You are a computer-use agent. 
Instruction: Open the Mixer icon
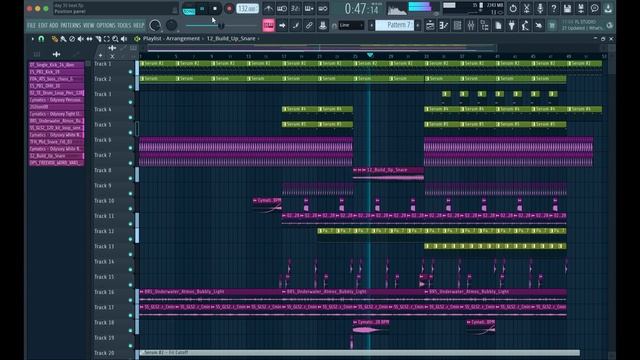(471, 25)
